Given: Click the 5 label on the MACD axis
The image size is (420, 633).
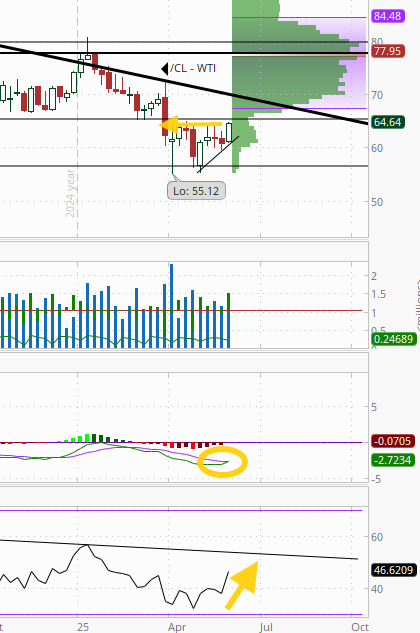Looking at the screenshot, I should [374, 407].
